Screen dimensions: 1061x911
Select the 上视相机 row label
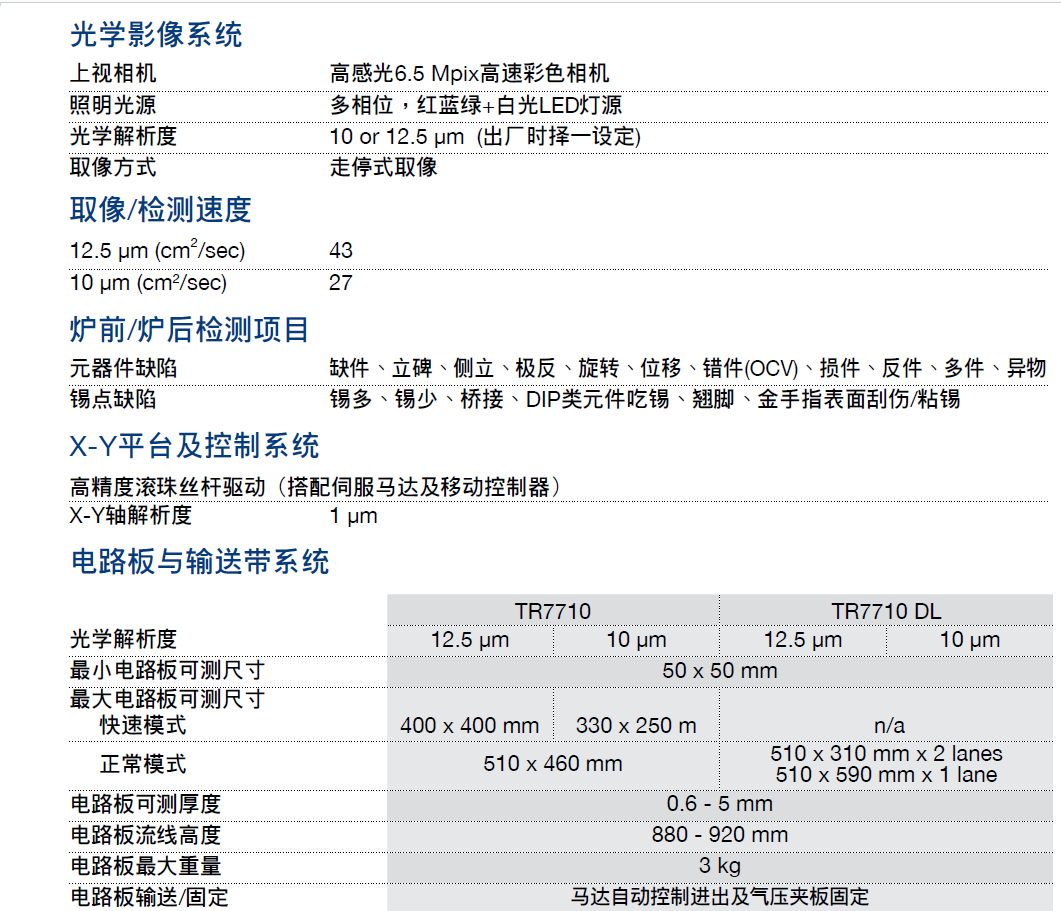tap(113, 74)
